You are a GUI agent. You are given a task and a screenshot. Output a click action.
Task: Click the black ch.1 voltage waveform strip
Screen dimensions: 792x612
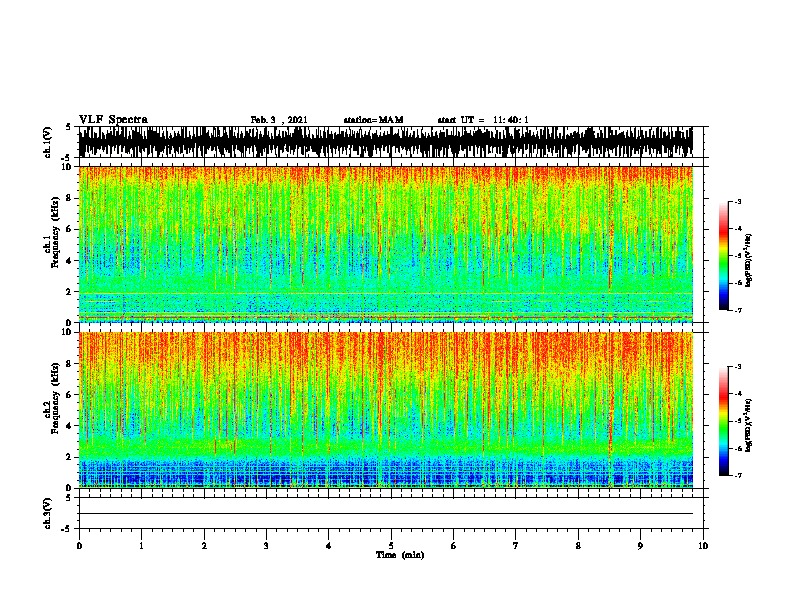[386, 142]
